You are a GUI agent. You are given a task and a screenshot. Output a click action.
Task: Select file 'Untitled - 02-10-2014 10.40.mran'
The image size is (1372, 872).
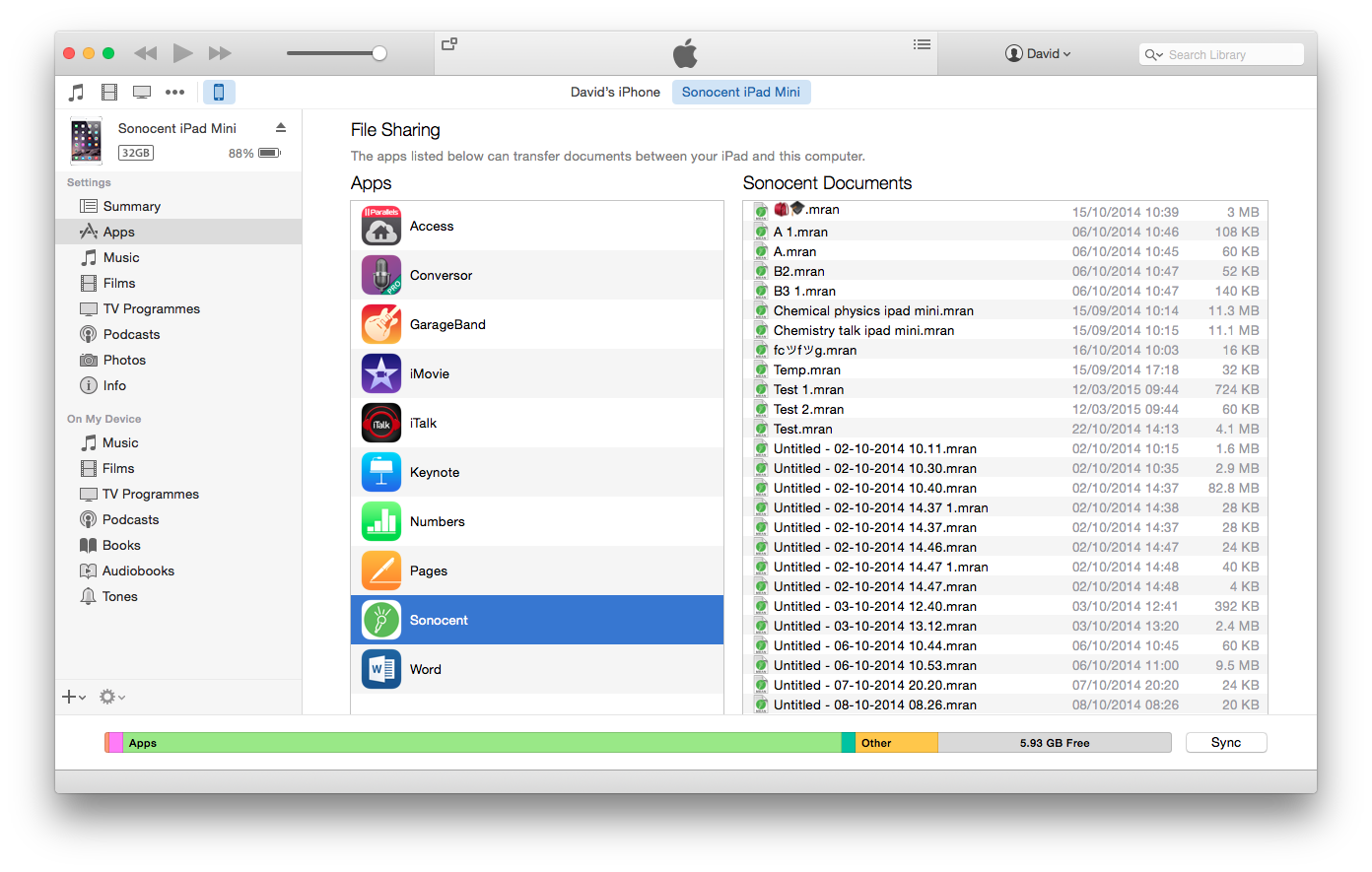(x=1005, y=488)
